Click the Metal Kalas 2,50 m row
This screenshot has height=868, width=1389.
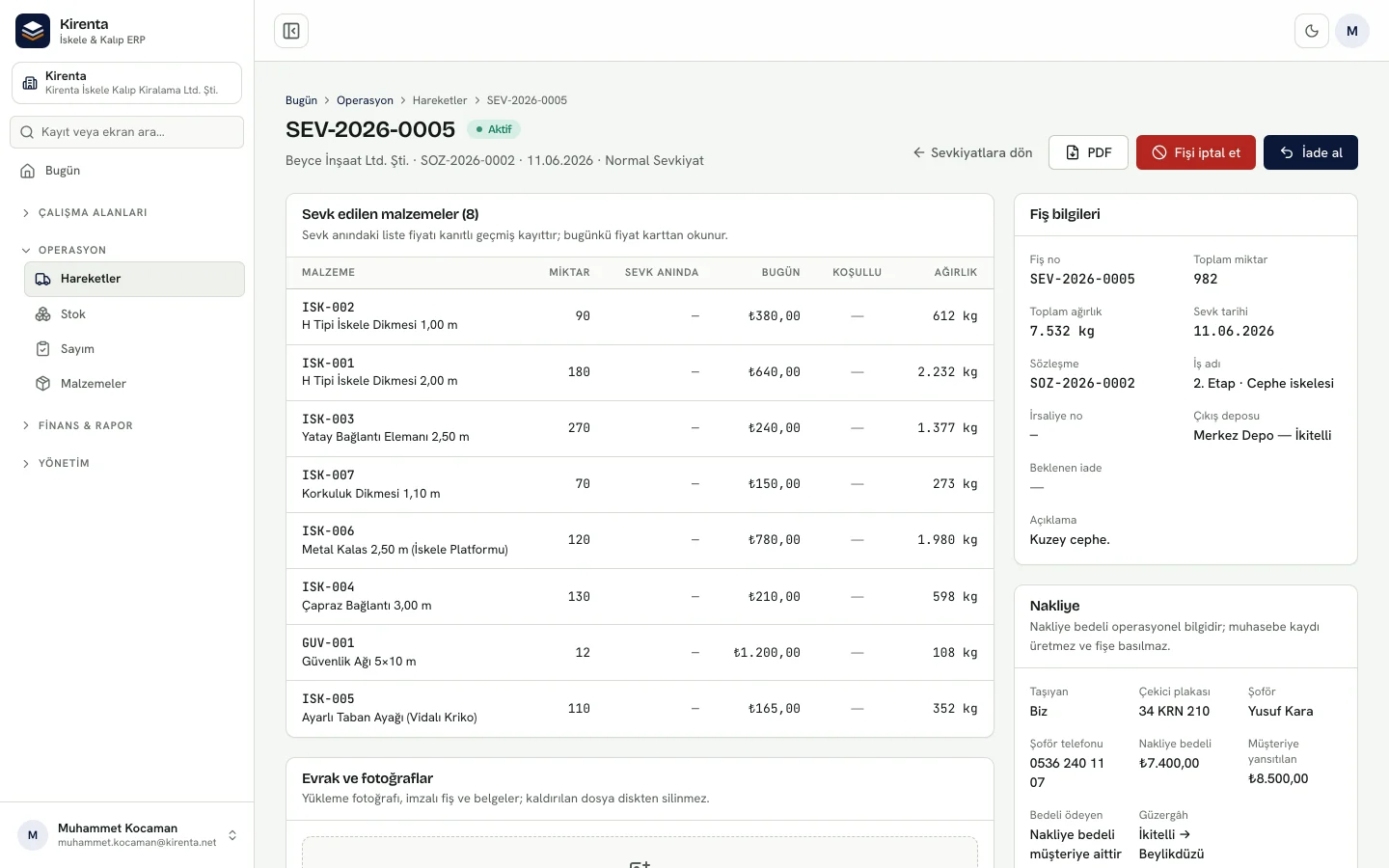640,540
